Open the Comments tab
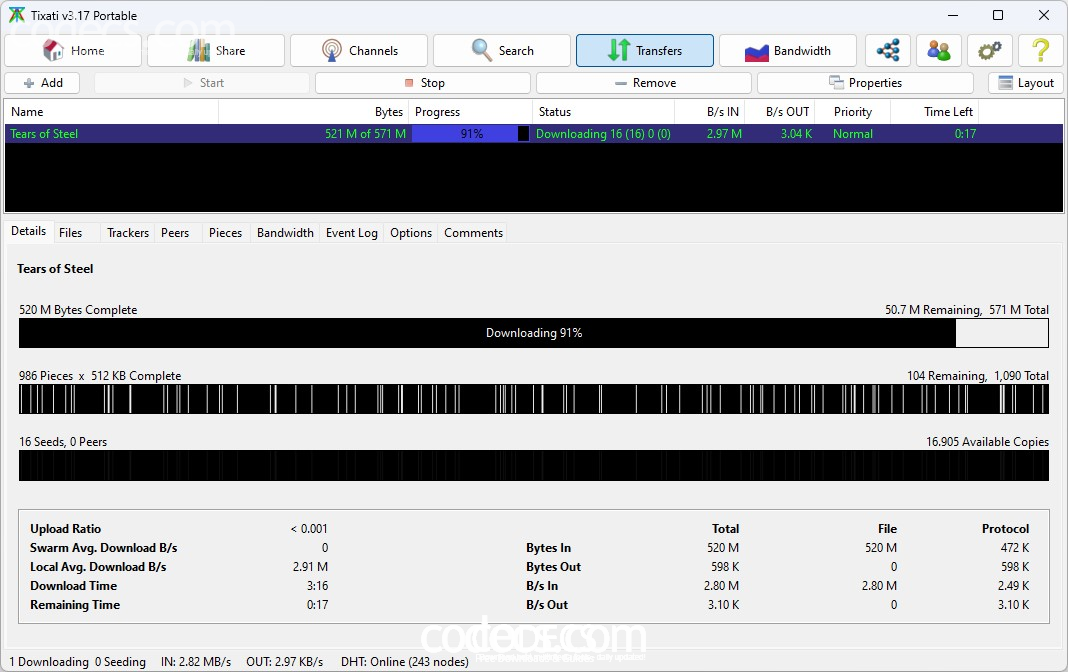Viewport: 1068px width, 672px height. (473, 233)
